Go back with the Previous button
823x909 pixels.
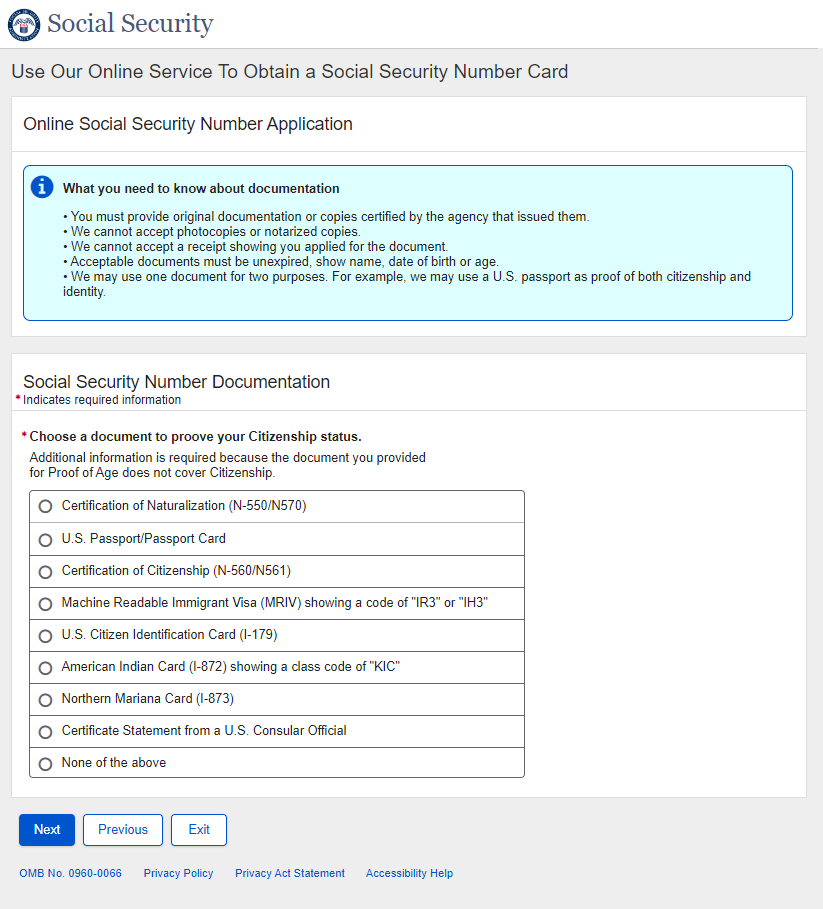click(x=123, y=830)
